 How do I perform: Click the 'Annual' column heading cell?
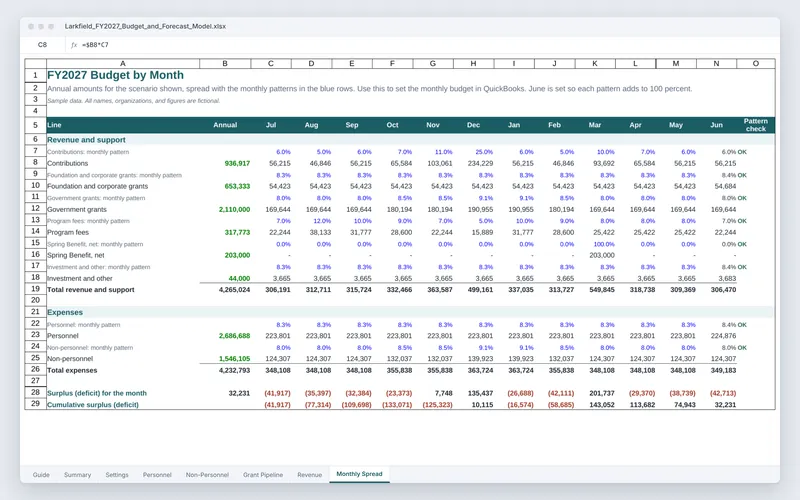[225, 125]
